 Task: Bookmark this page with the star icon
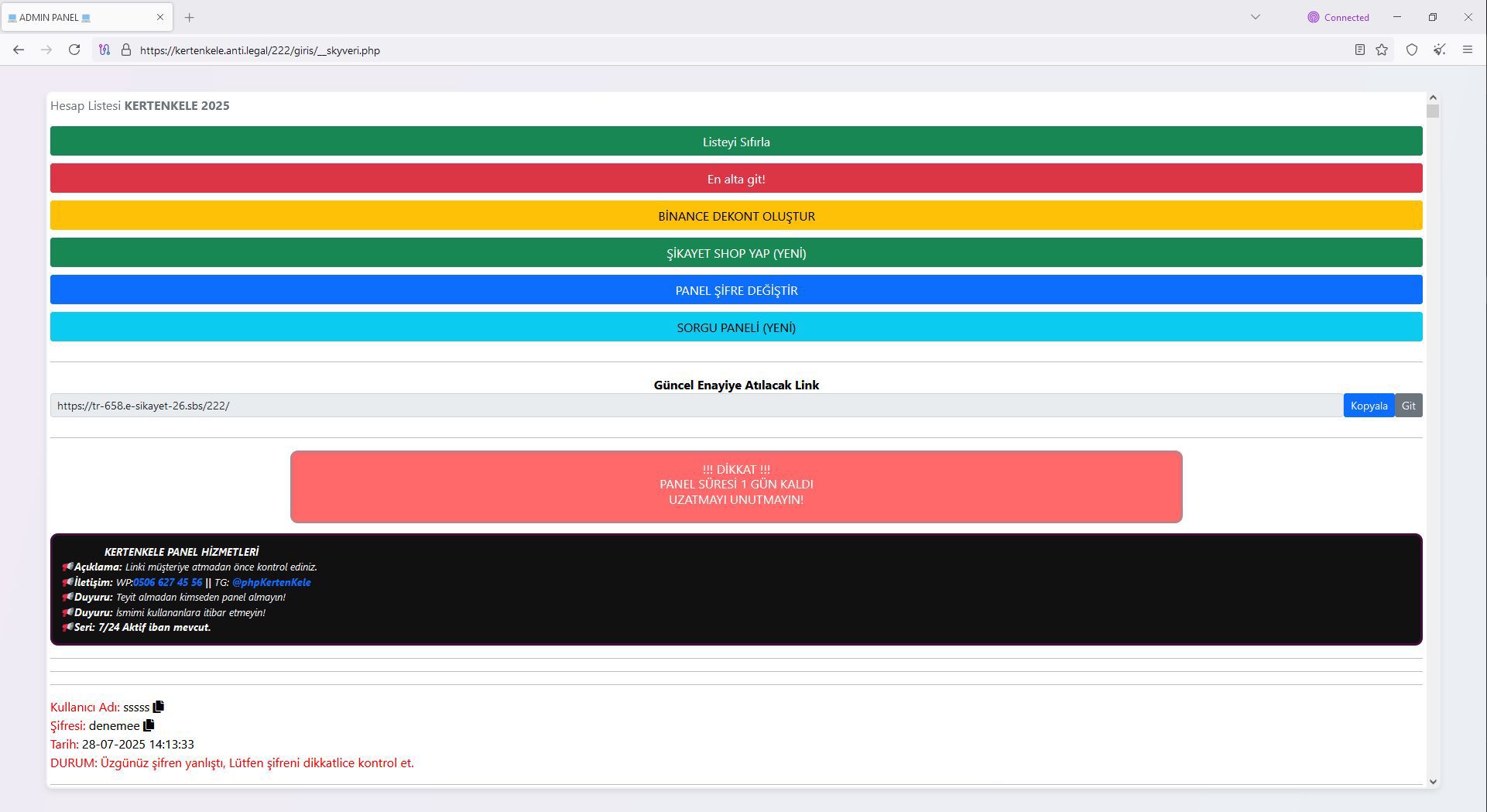[1382, 50]
